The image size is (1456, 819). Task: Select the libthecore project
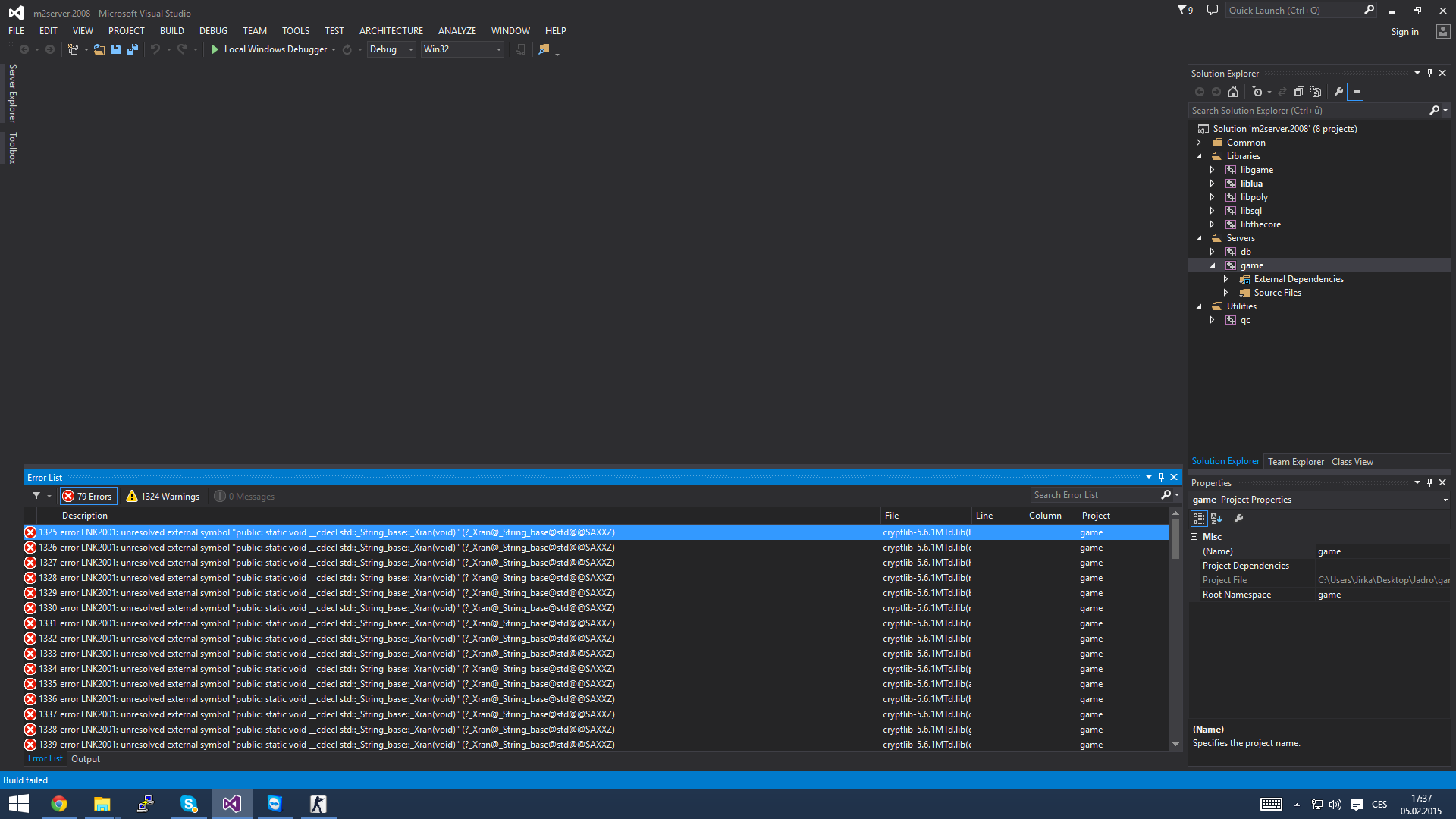tap(1260, 224)
